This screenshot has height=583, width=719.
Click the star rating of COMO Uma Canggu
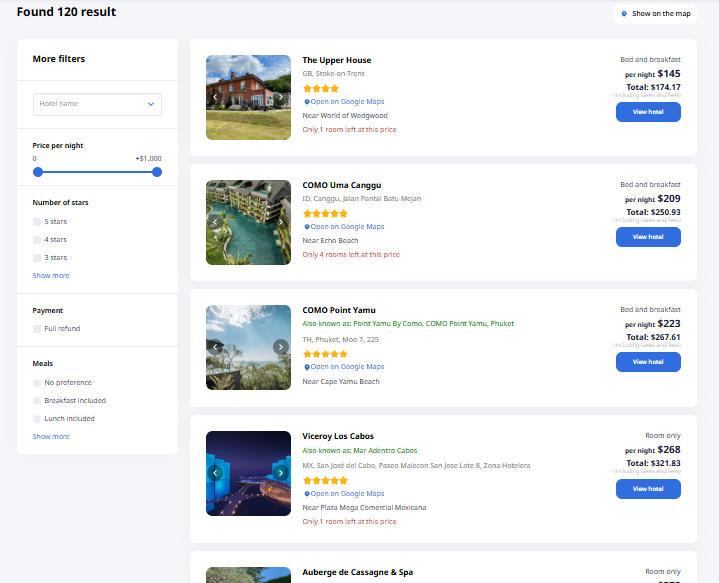(x=325, y=213)
